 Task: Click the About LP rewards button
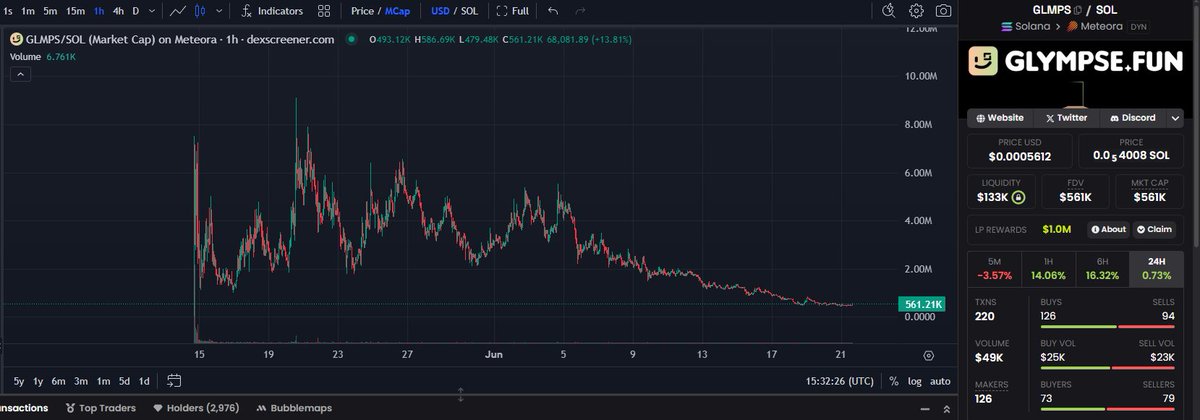1107,229
